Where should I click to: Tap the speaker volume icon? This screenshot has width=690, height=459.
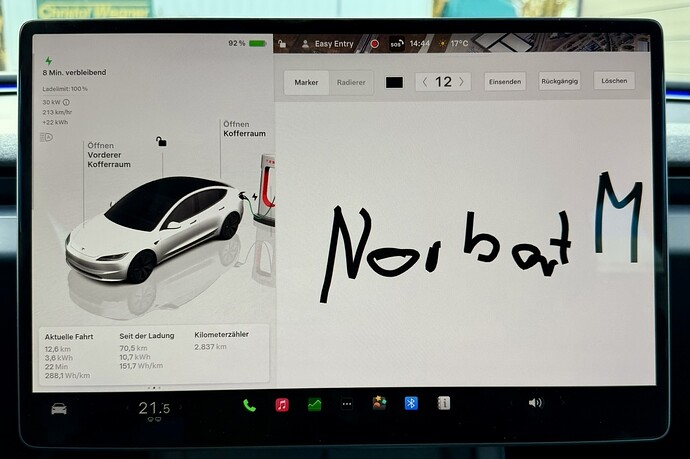click(535, 402)
